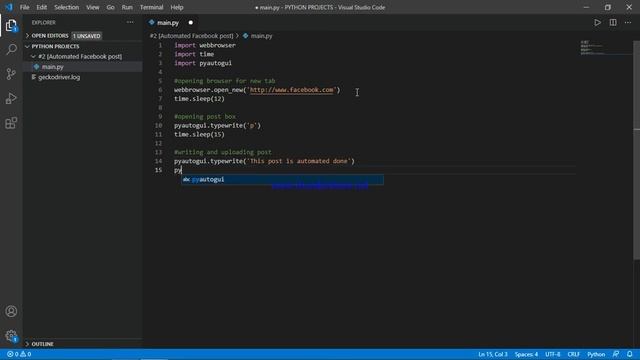This screenshot has width=640, height=360.
Task: Click the feedback icon in status bar
Action: tap(616, 354)
